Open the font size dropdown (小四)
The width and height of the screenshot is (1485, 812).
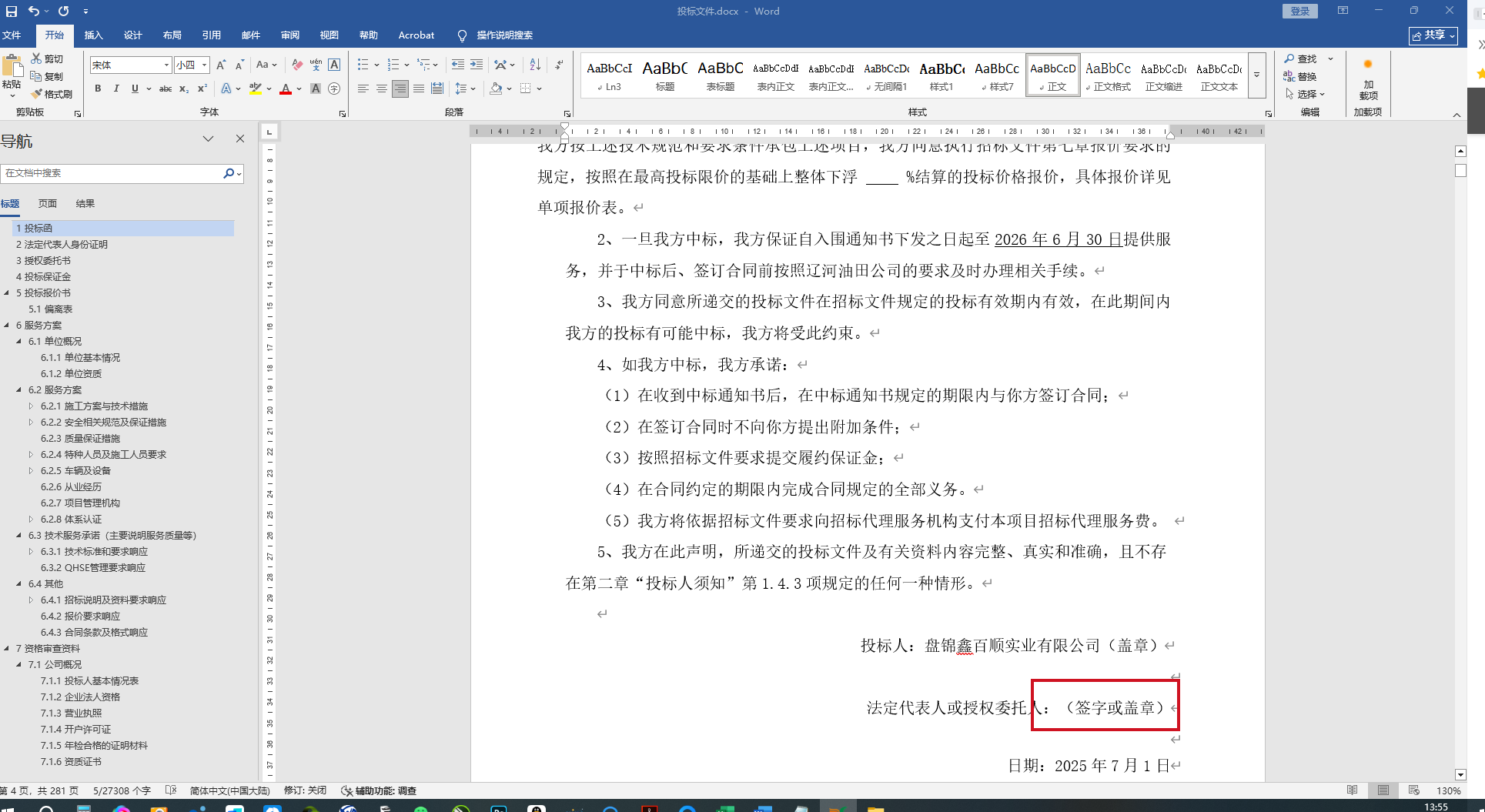tap(204, 65)
